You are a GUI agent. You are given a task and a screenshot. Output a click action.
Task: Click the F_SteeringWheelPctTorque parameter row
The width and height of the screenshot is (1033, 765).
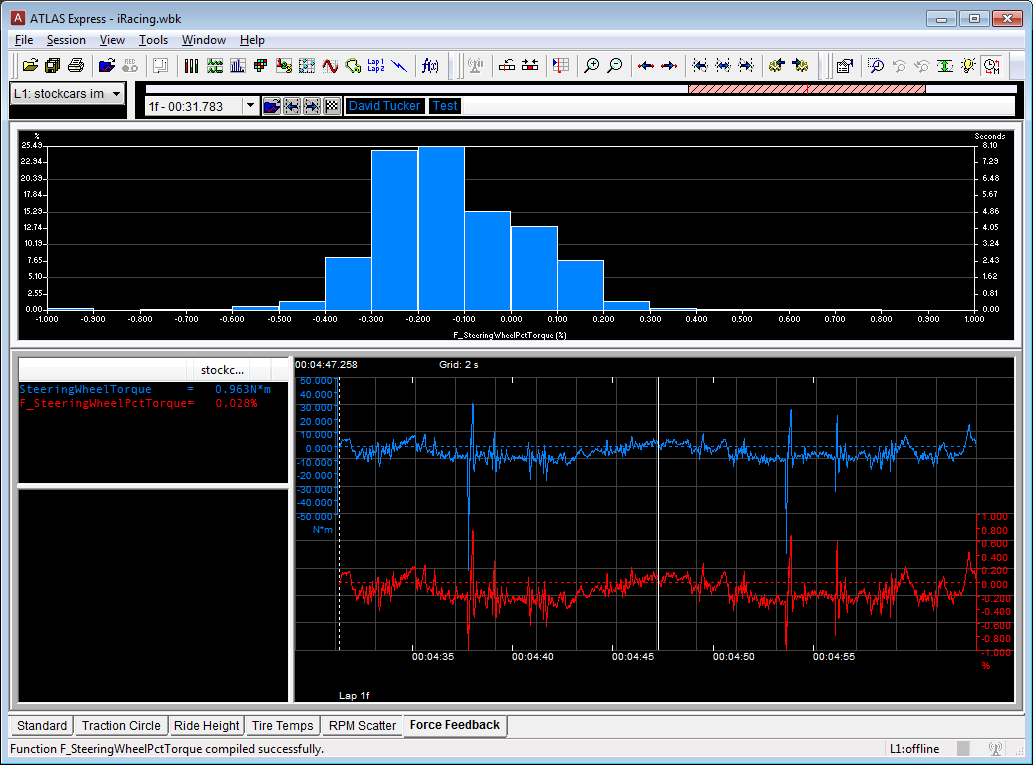coord(138,403)
